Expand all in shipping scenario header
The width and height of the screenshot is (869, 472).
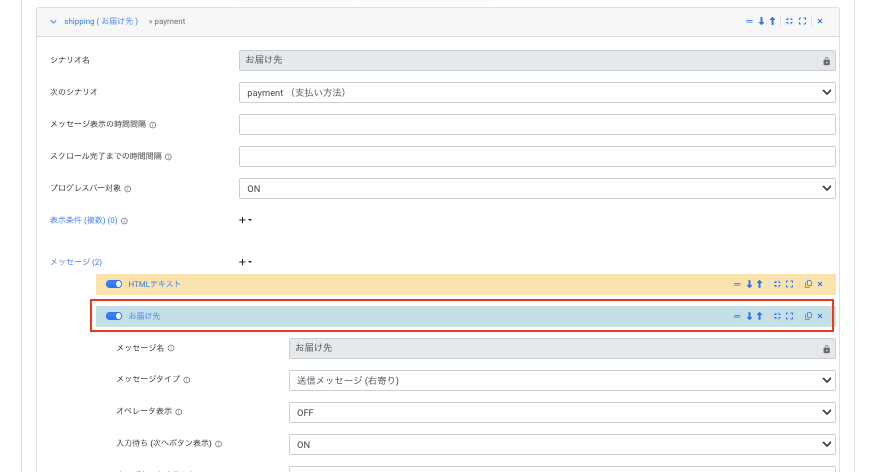click(802, 21)
